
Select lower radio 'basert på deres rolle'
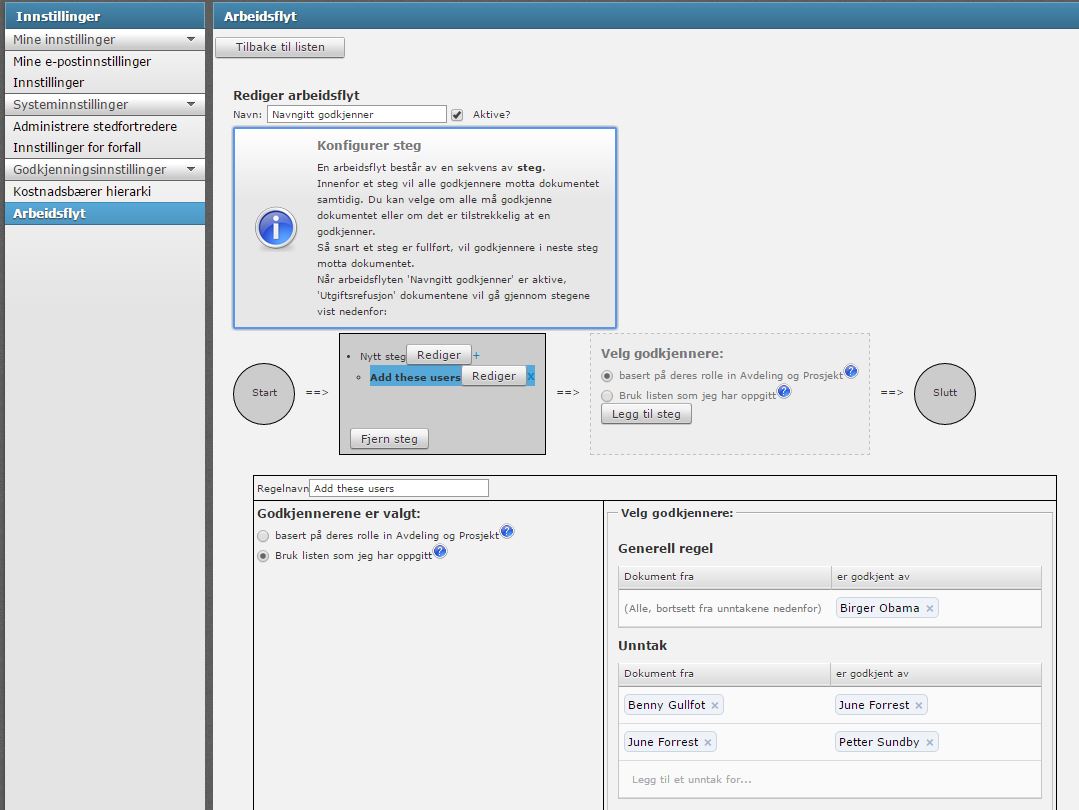click(264, 536)
